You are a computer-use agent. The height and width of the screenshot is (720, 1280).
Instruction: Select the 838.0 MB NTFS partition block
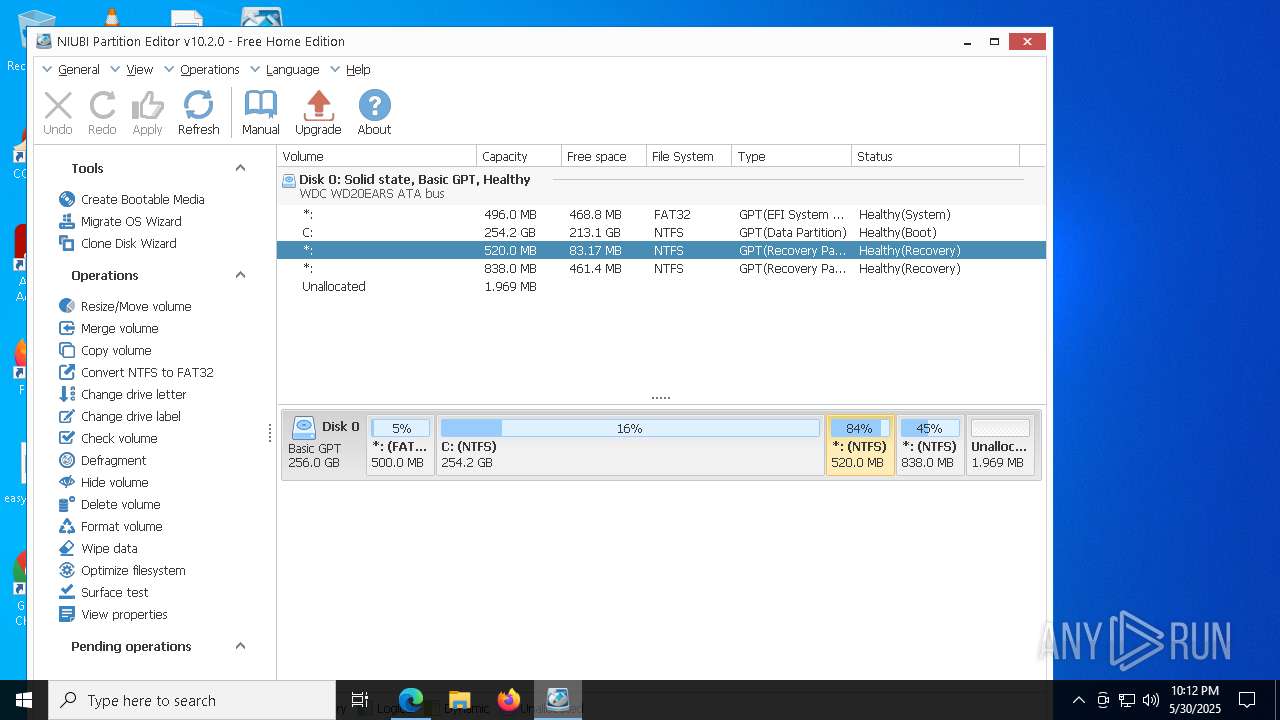click(x=930, y=445)
